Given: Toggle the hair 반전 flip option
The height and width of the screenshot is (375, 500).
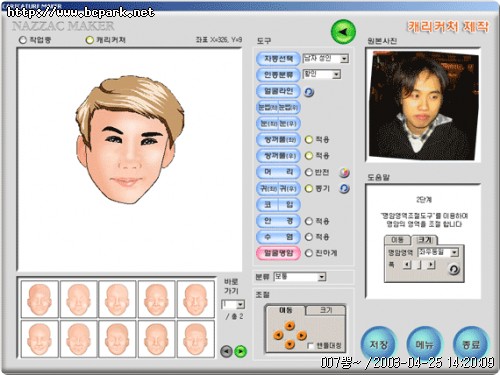Looking at the screenshot, I should tap(309, 172).
